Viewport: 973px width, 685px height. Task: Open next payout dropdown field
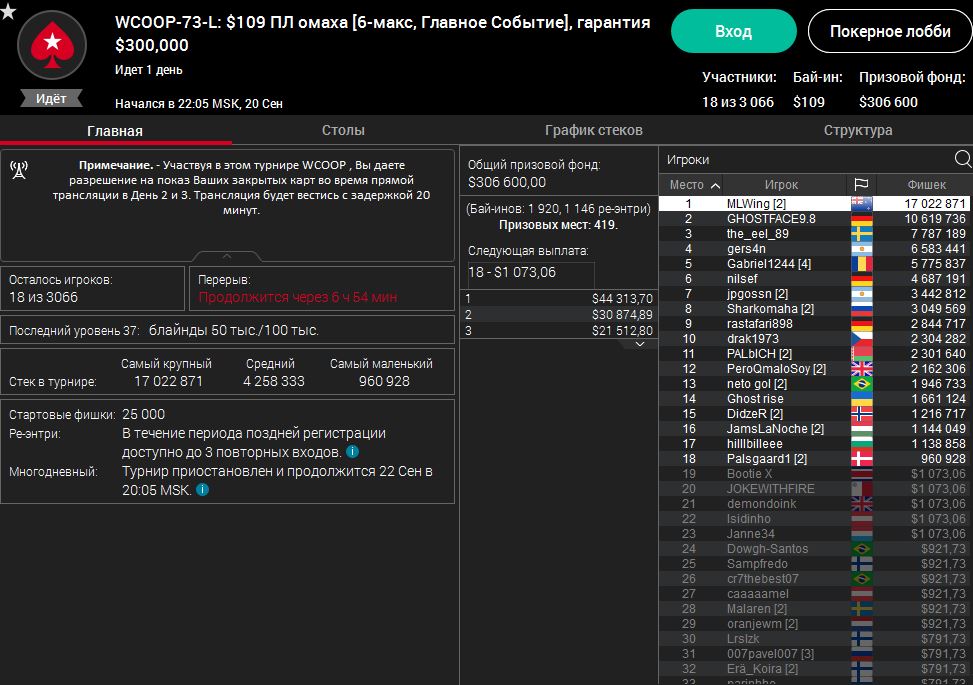pyautogui.click(x=531, y=273)
